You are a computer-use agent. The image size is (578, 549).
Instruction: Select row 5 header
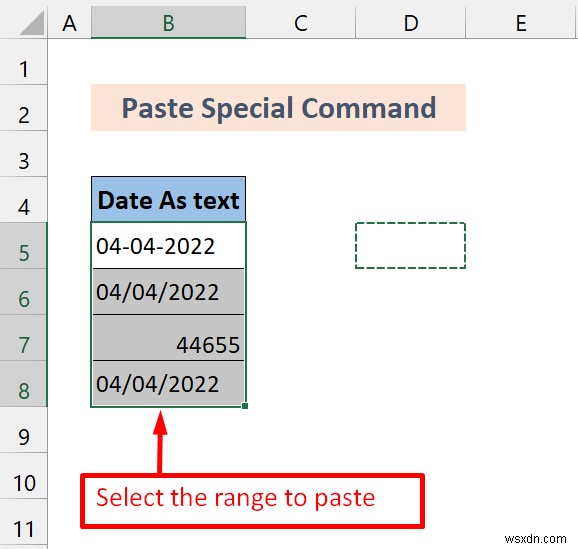(24, 246)
